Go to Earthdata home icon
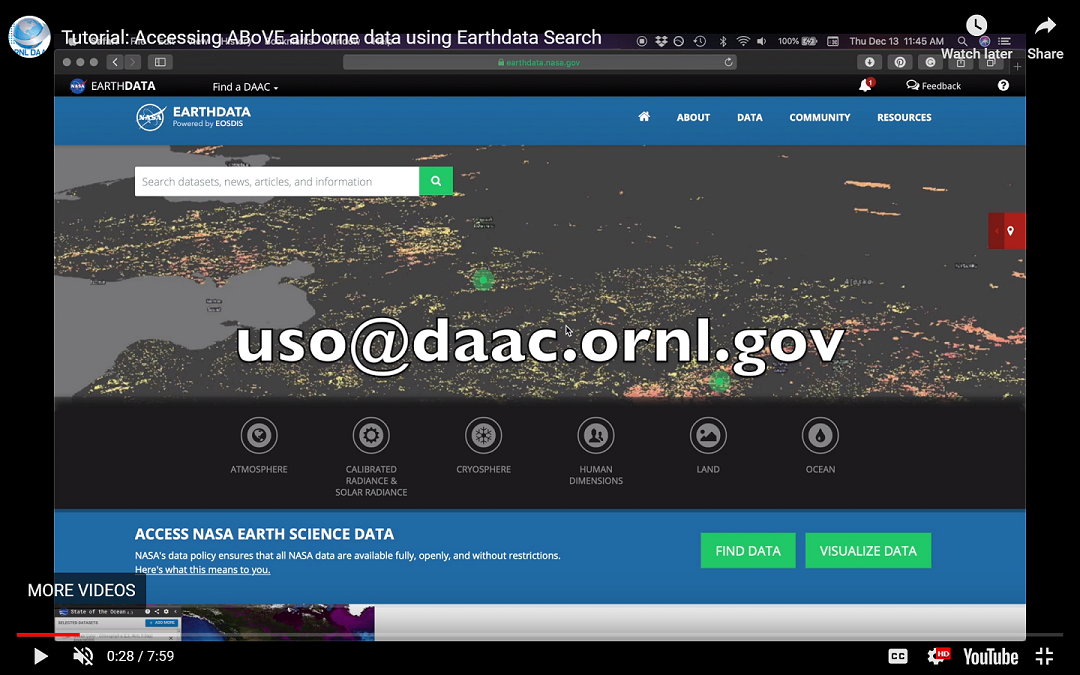Viewport: 1080px width, 675px height. click(644, 116)
